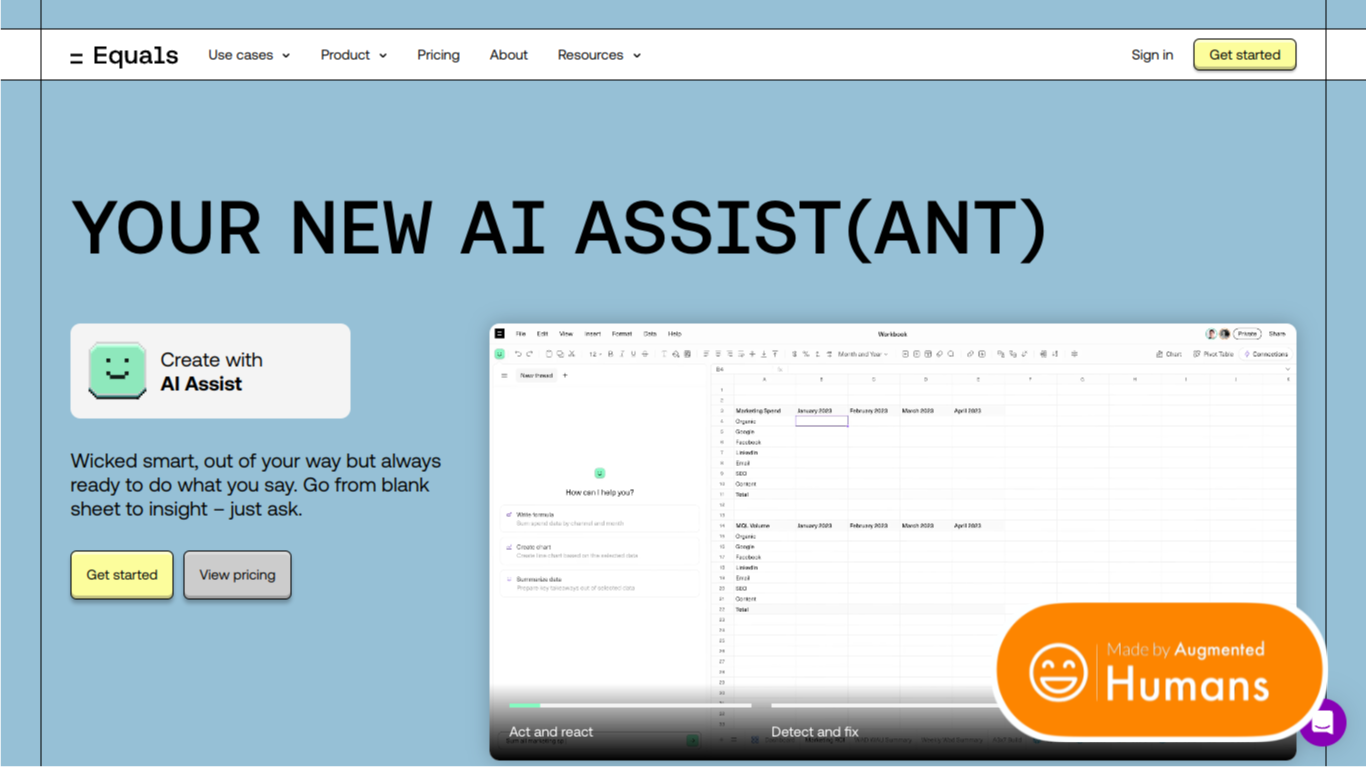Click the undo arrow in workbook toolbar

(518, 354)
